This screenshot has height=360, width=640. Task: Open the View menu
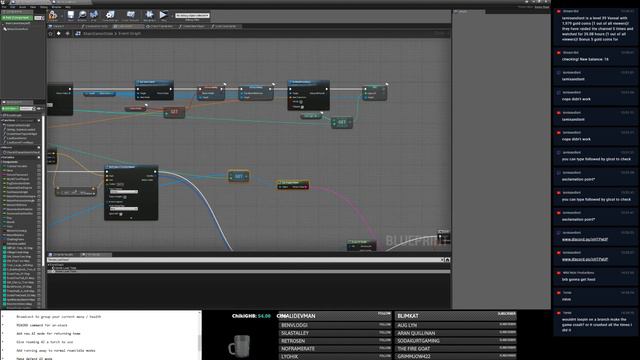(33, 7)
